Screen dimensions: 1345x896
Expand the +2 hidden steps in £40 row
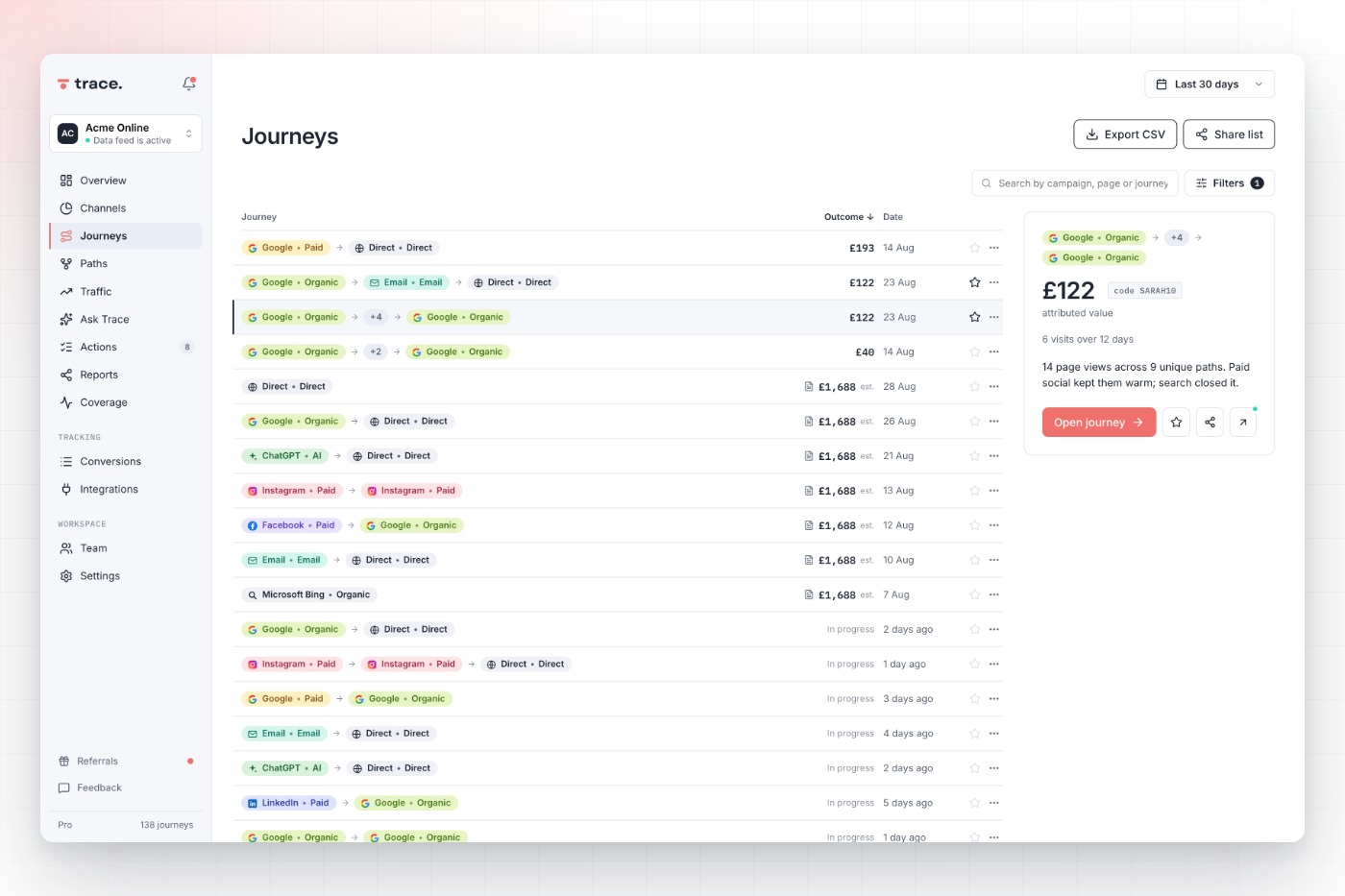376,351
